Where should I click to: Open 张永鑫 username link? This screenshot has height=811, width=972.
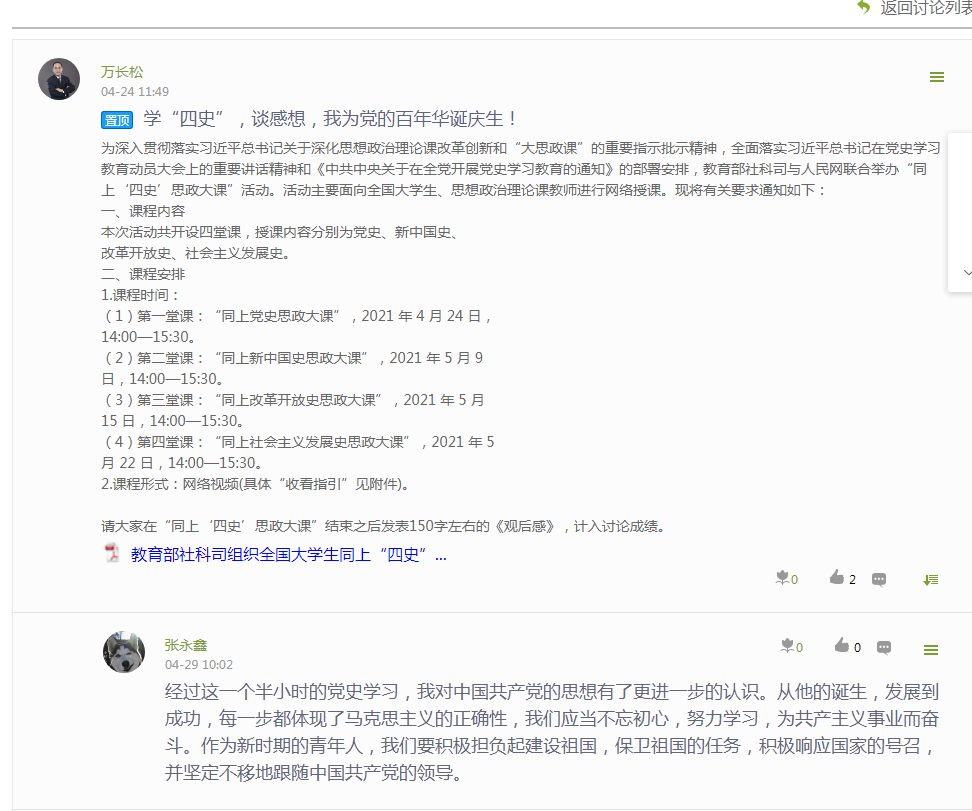[186, 645]
